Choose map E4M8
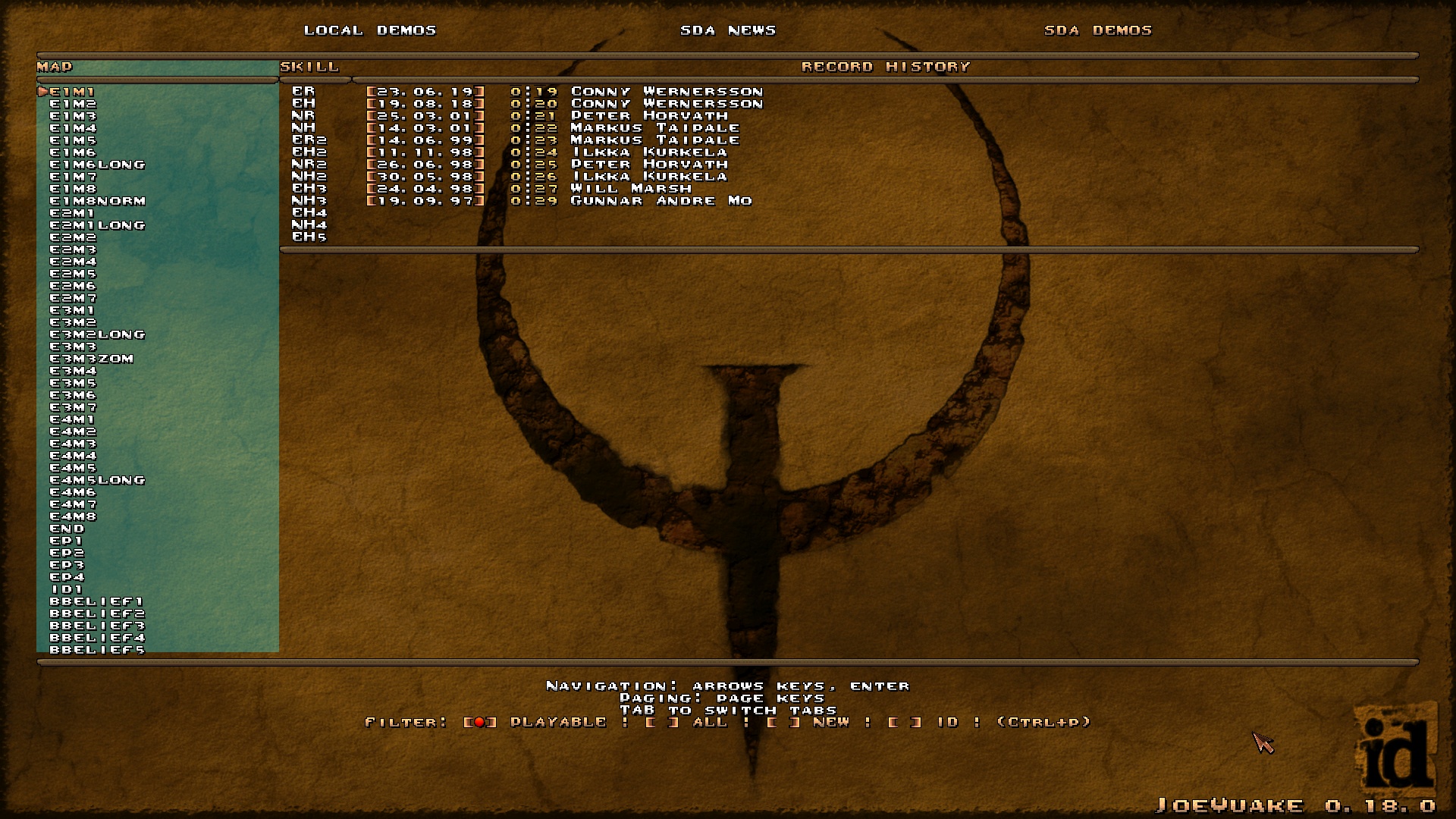Screen dimensions: 1456x819 point(73,516)
